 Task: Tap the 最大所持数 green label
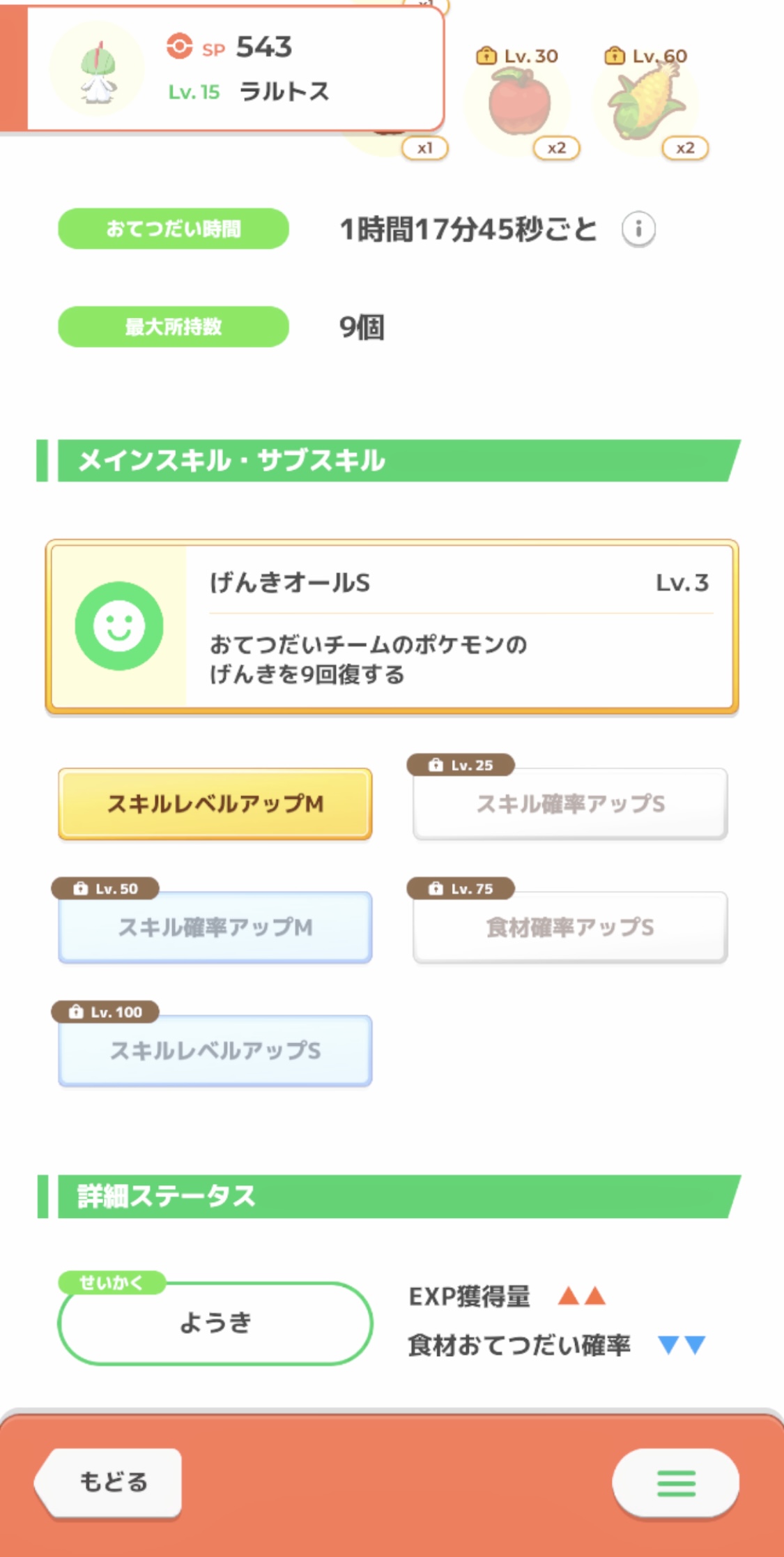[174, 326]
